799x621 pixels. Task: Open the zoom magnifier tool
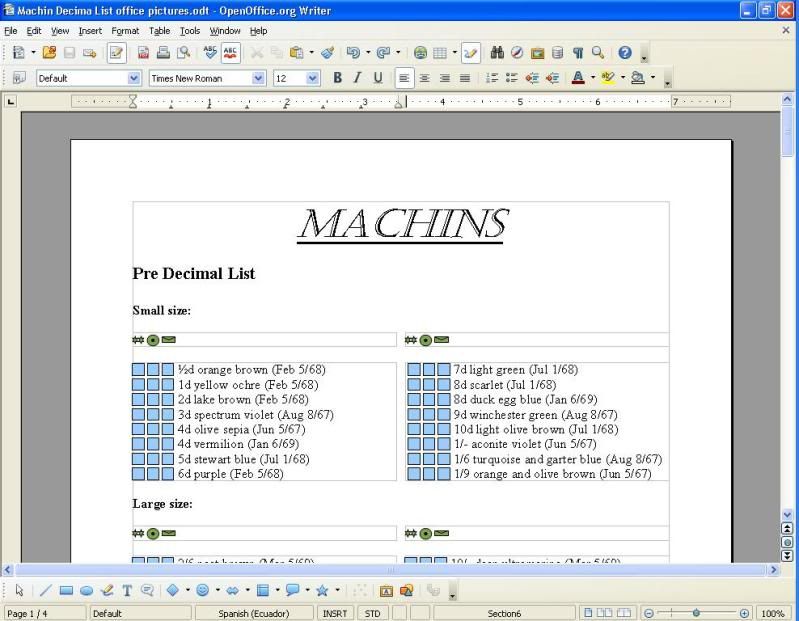(x=598, y=52)
